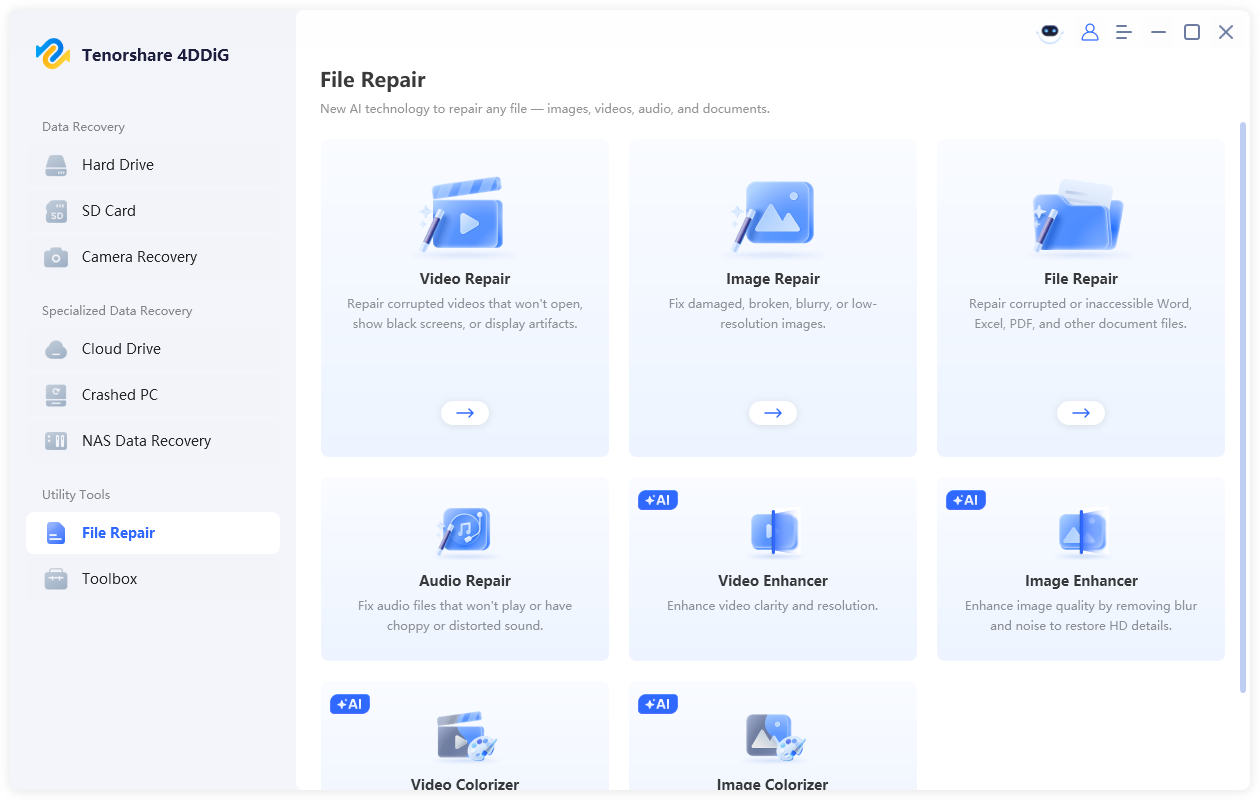Click the File Repair sidebar document icon
This screenshot has height=800, width=1260.
[56, 533]
